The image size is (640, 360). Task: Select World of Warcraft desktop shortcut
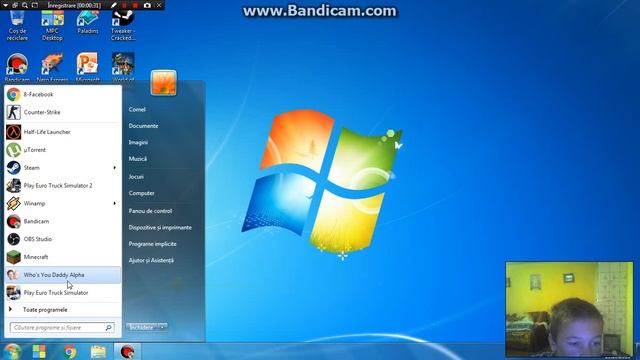(123, 68)
